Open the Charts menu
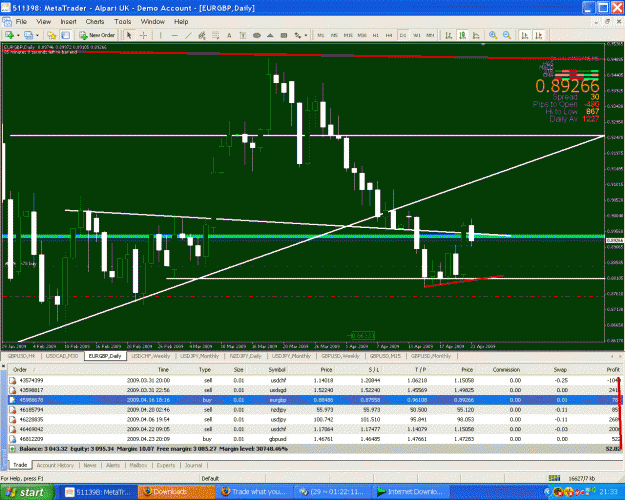Screen dimensions: 625x500 pyautogui.click(x=95, y=22)
